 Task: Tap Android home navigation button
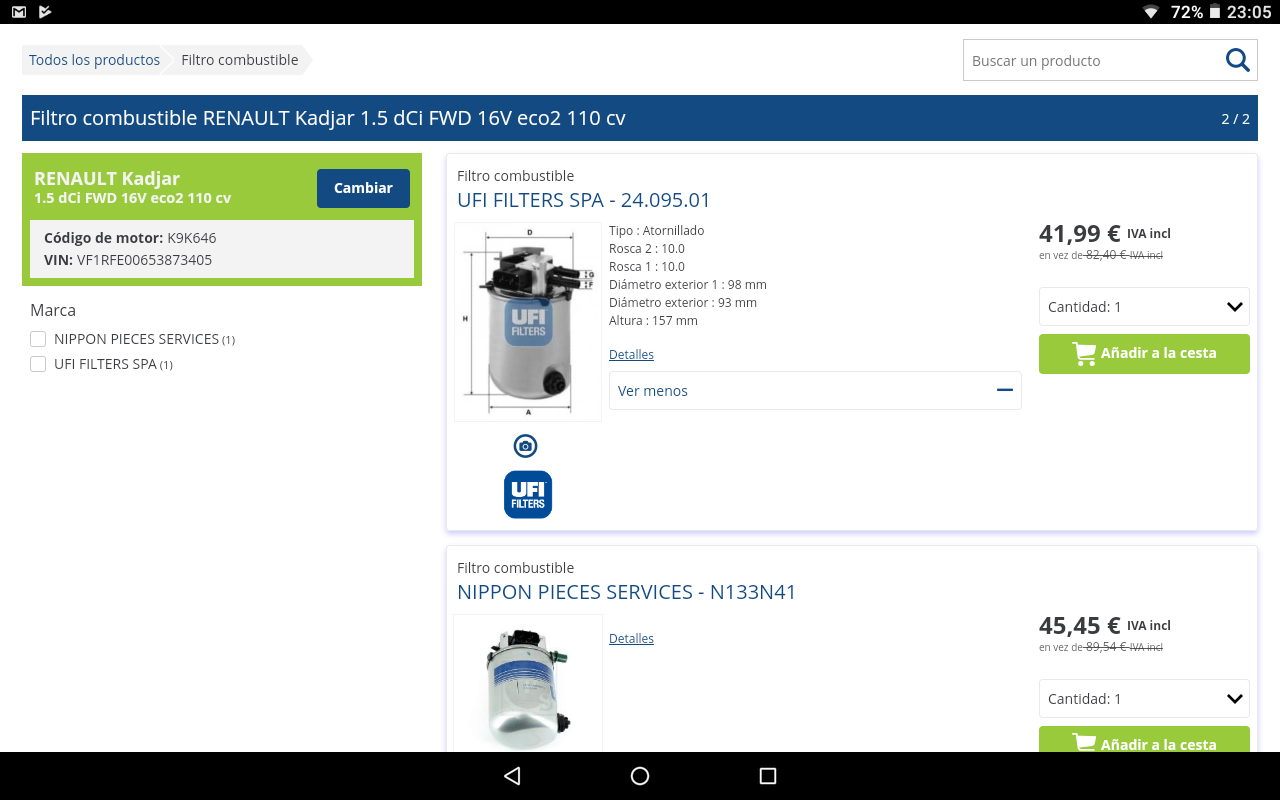pos(640,776)
